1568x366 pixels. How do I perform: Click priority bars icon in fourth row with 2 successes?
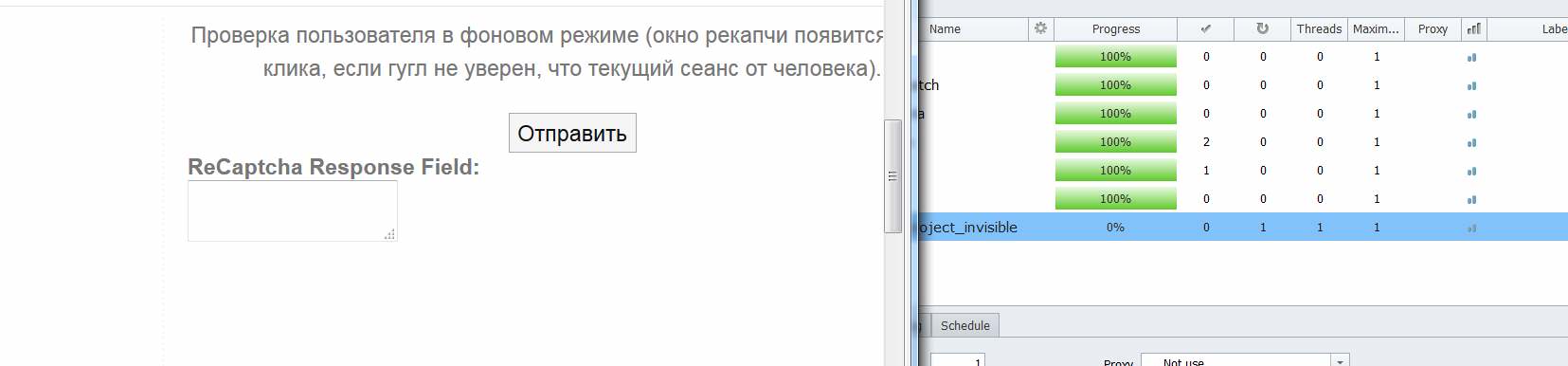tap(1471, 142)
